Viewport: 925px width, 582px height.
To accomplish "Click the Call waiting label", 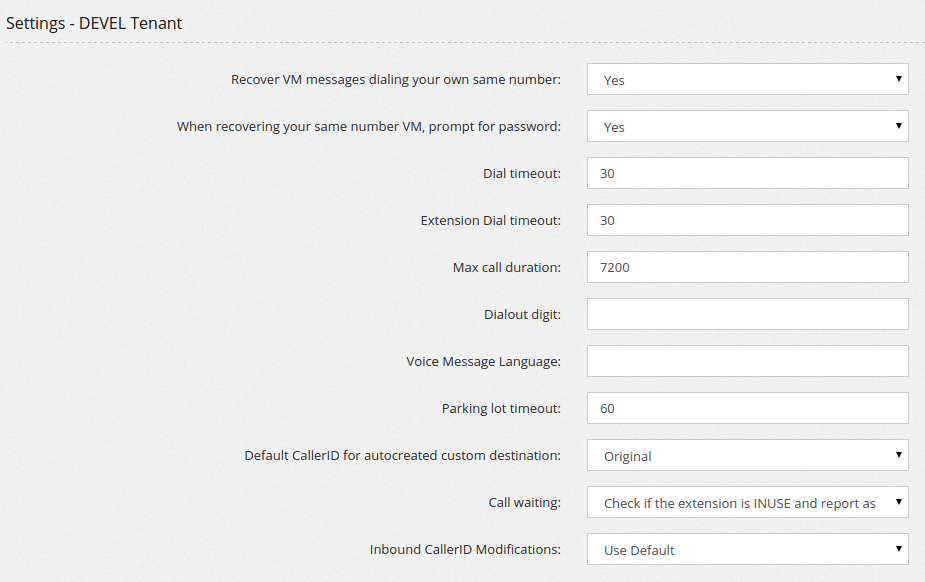I will point(524,502).
